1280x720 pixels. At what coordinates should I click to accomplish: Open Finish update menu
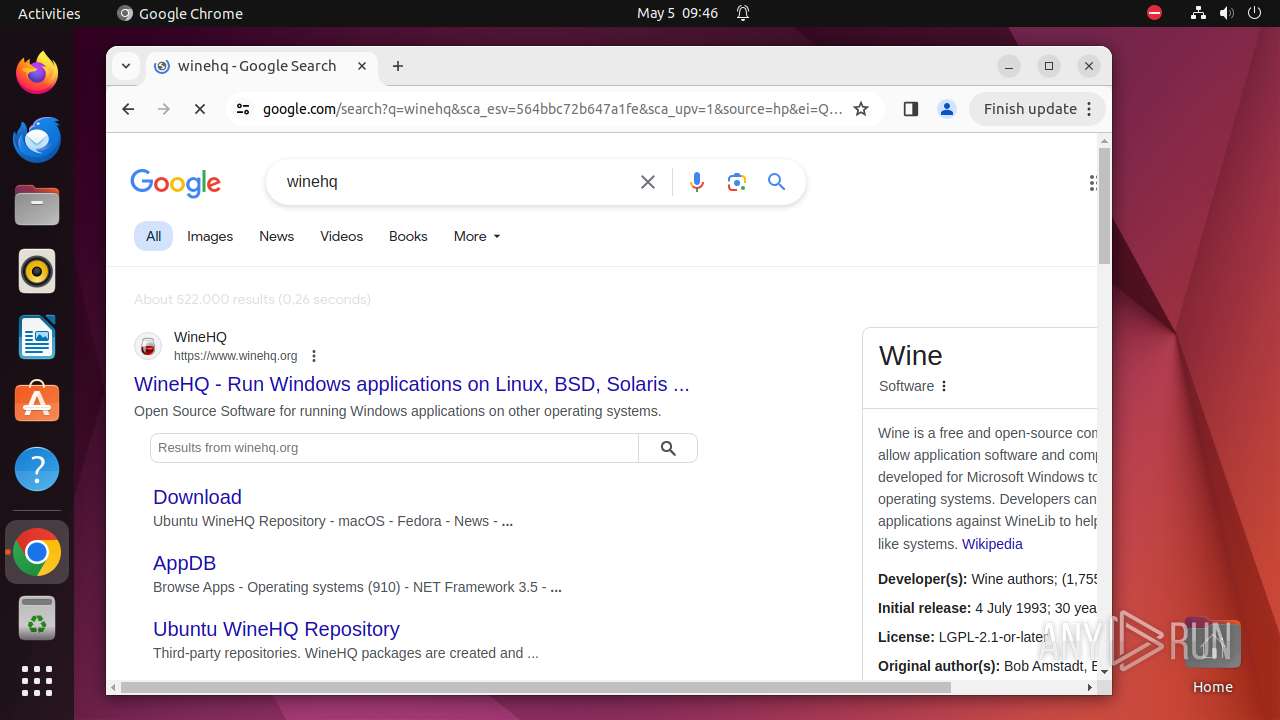(1037, 109)
